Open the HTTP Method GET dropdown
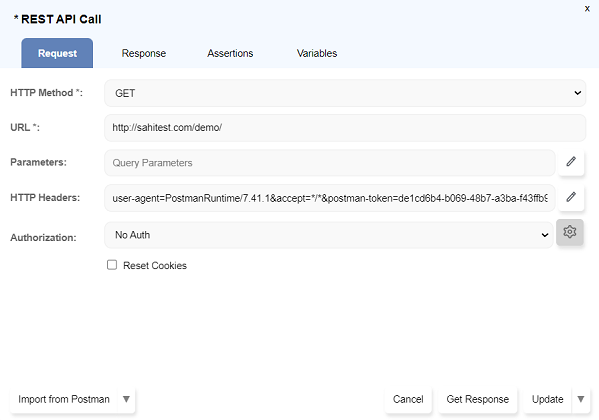This screenshot has height=420, width=599. [345, 93]
